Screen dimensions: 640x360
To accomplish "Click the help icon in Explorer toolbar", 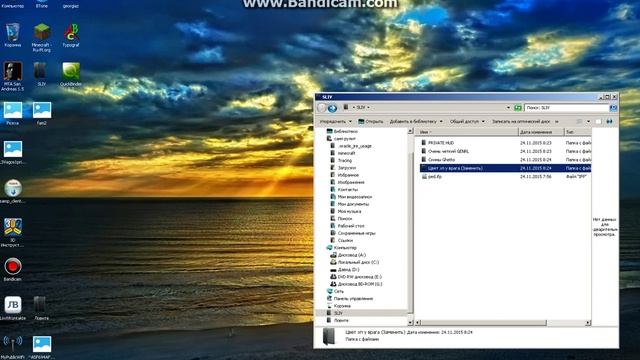I will (609, 122).
